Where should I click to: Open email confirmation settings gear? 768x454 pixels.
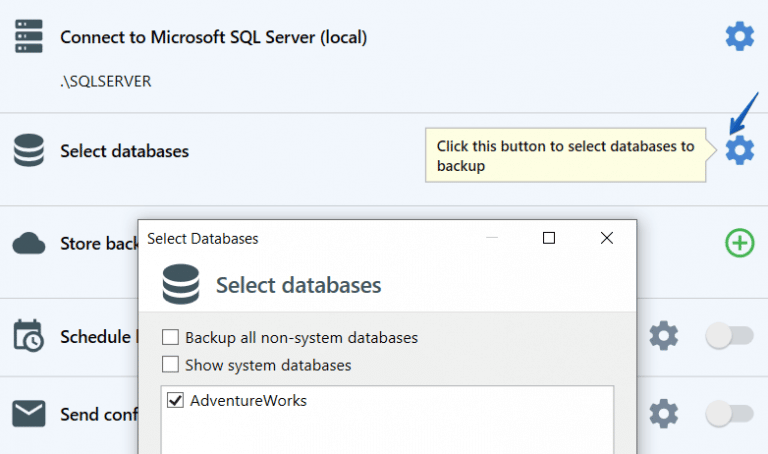click(664, 413)
